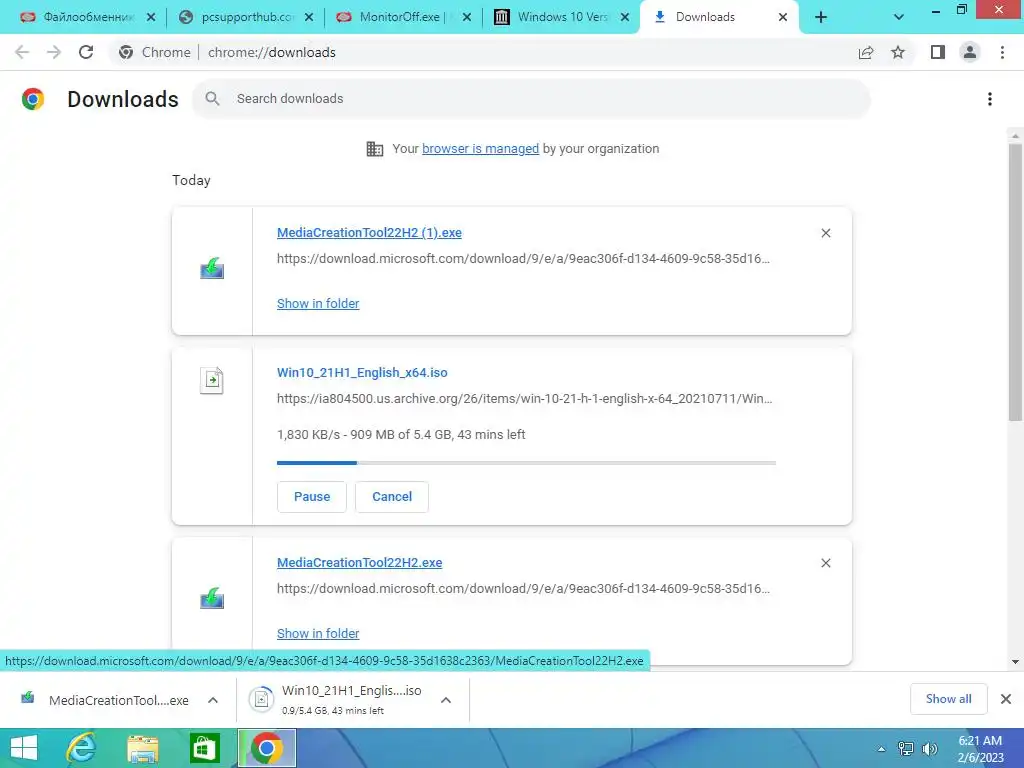
Task: Click the browser back arrow
Action: pyautogui.click(x=22, y=52)
